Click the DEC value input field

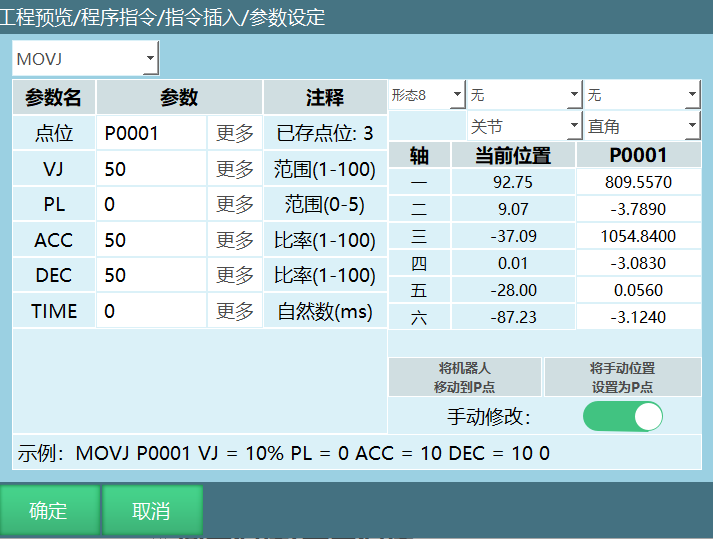[x=151, y=275]
